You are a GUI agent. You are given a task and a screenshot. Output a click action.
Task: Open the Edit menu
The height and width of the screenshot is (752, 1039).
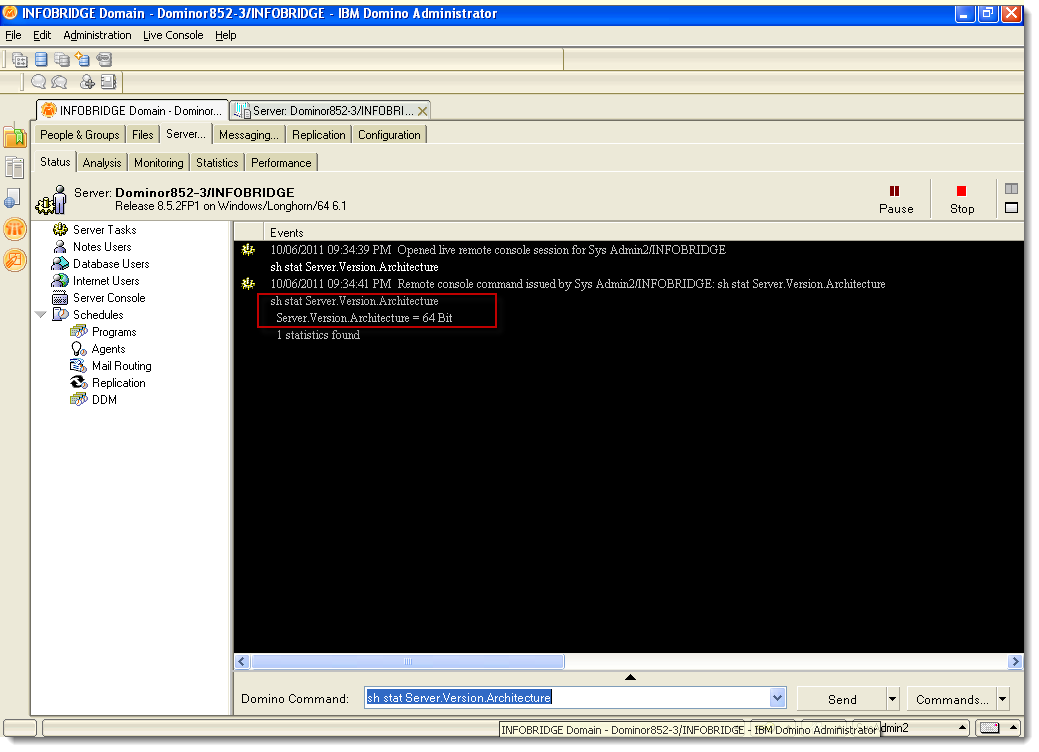(42, 35)
